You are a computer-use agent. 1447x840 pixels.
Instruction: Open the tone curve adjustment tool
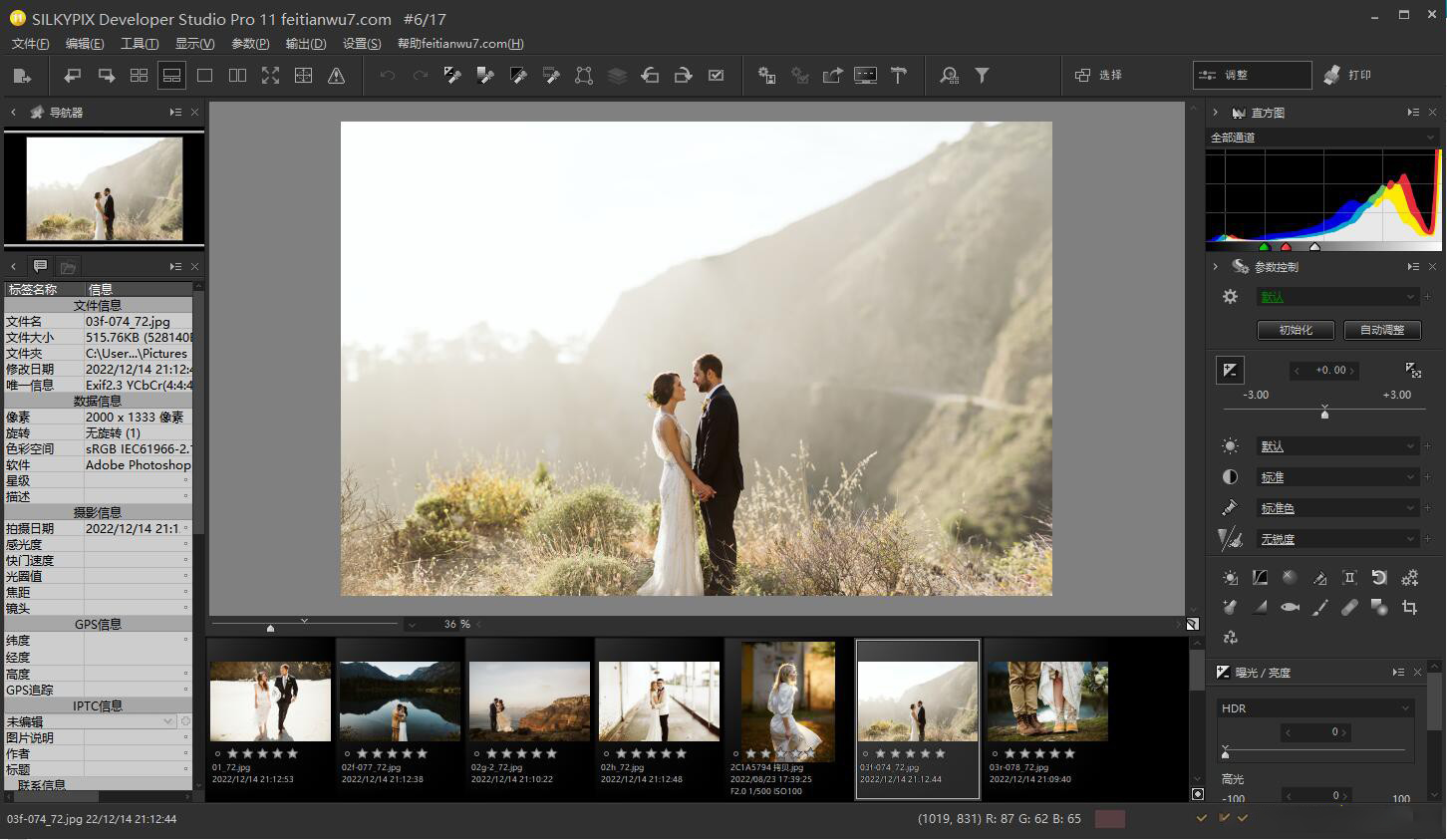tap(1260, 578)
